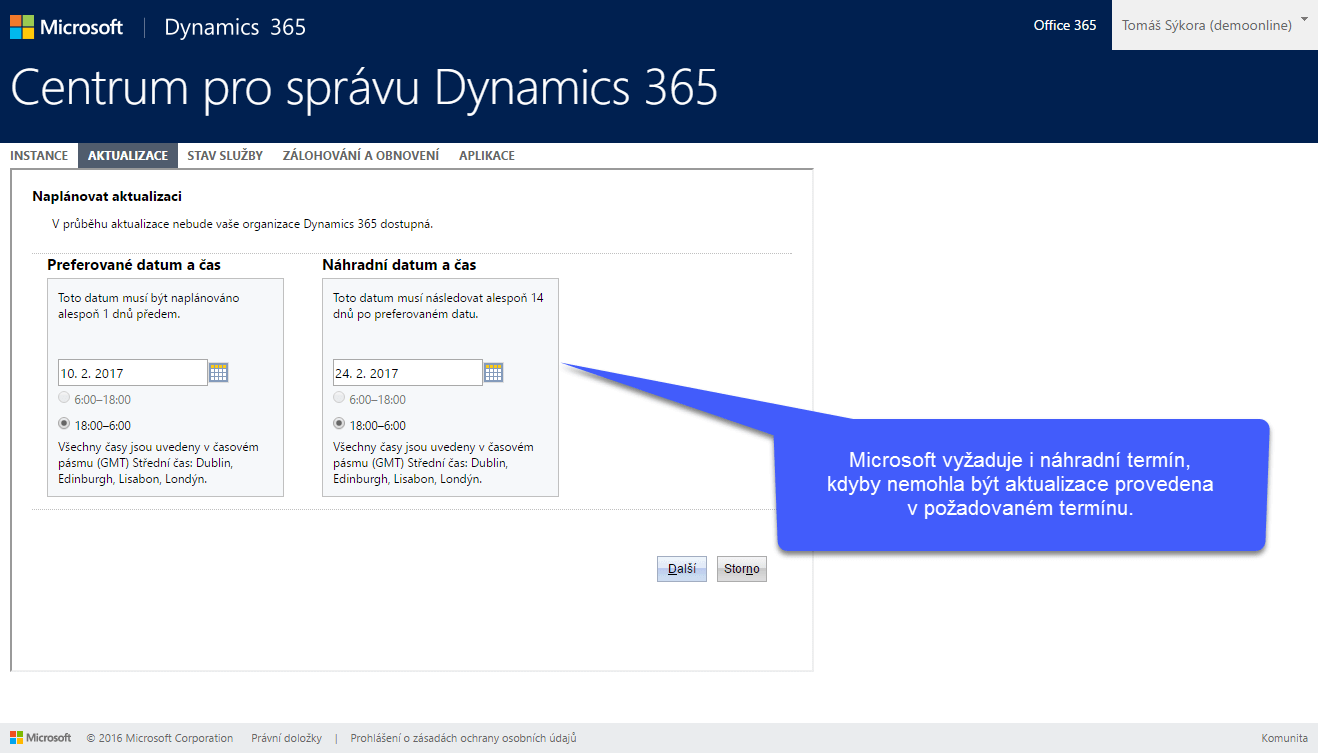Select 6:00–18:00 under Preferované datum

click(65, 399)
